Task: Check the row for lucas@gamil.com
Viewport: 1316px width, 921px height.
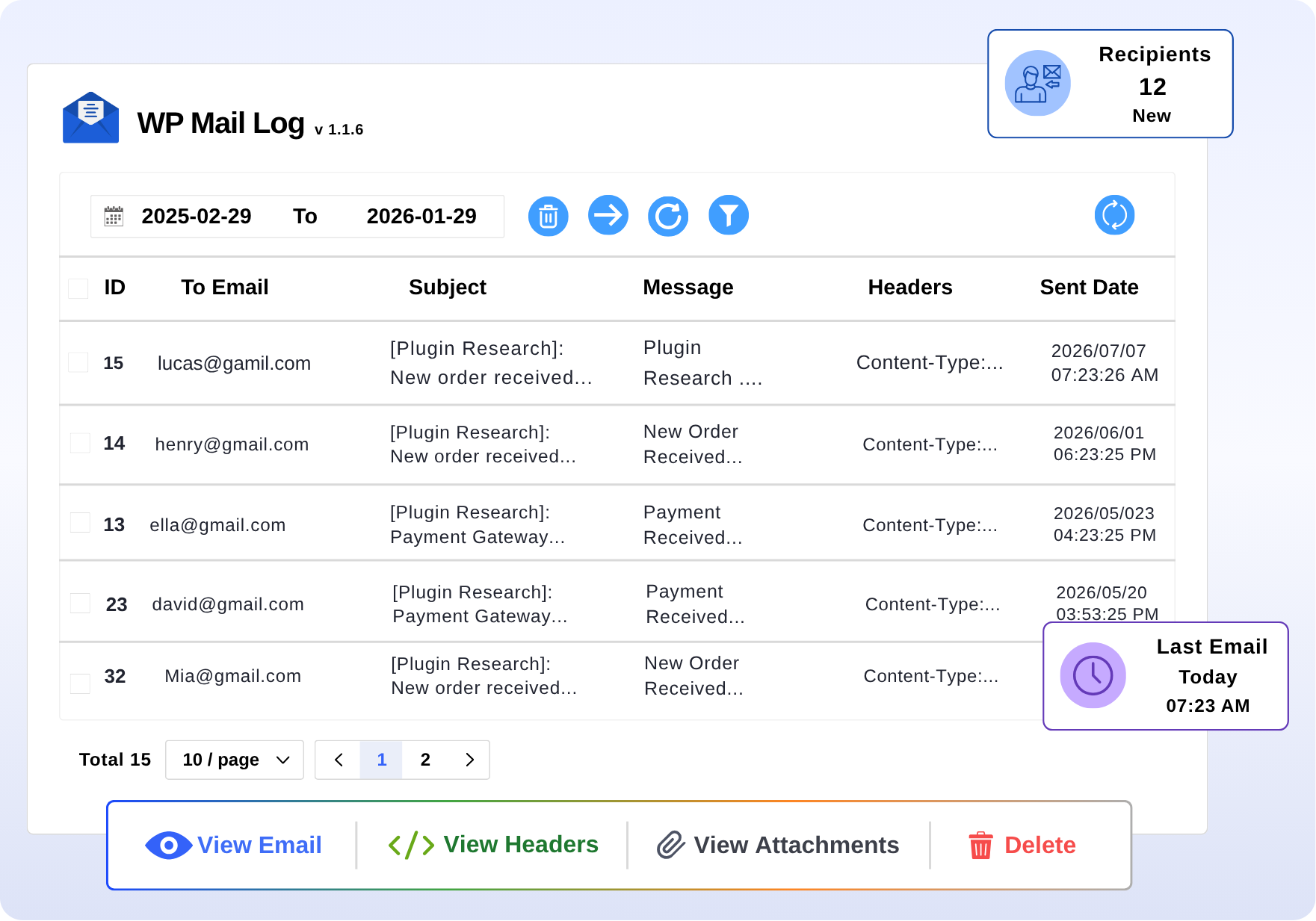Action: [78, 362]
